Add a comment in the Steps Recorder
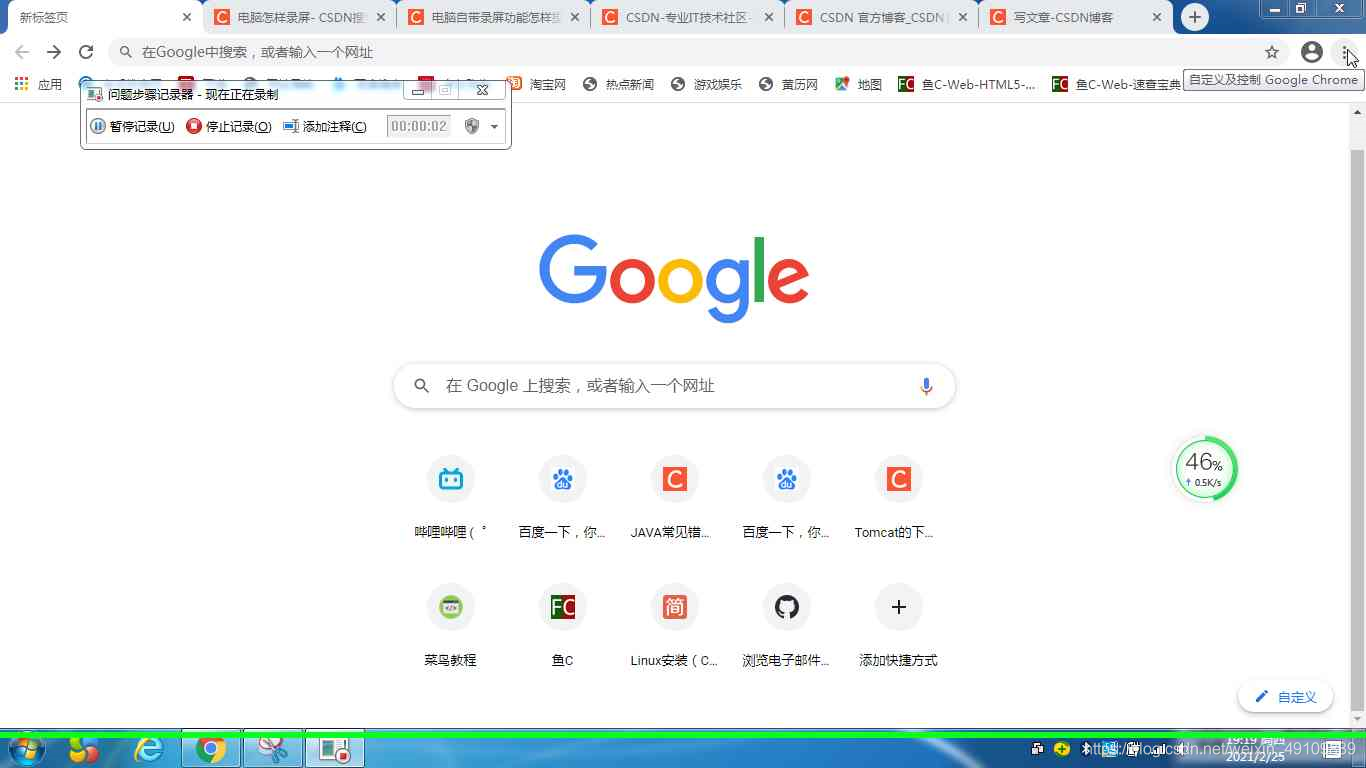Image resolution: width=1366 pixels, height=768 pixels. [325, 126]
